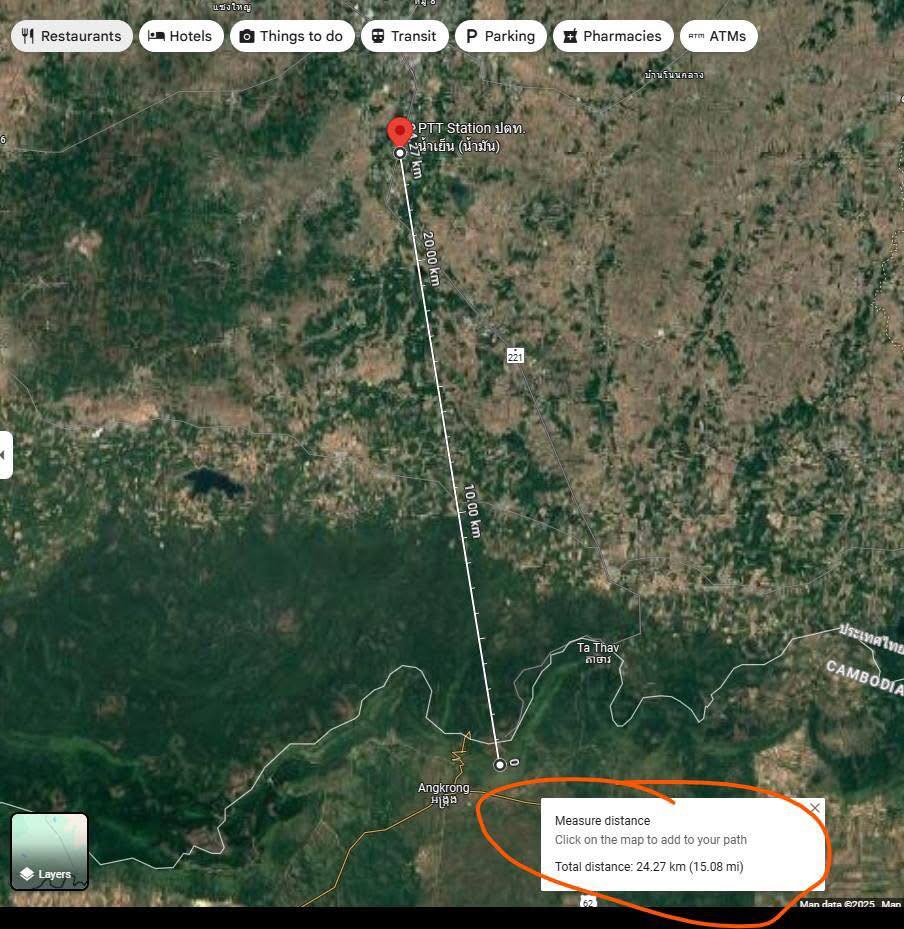Filter the map by Pharmacies
This screenshot has width=904, height=929.
click(612, 36)
